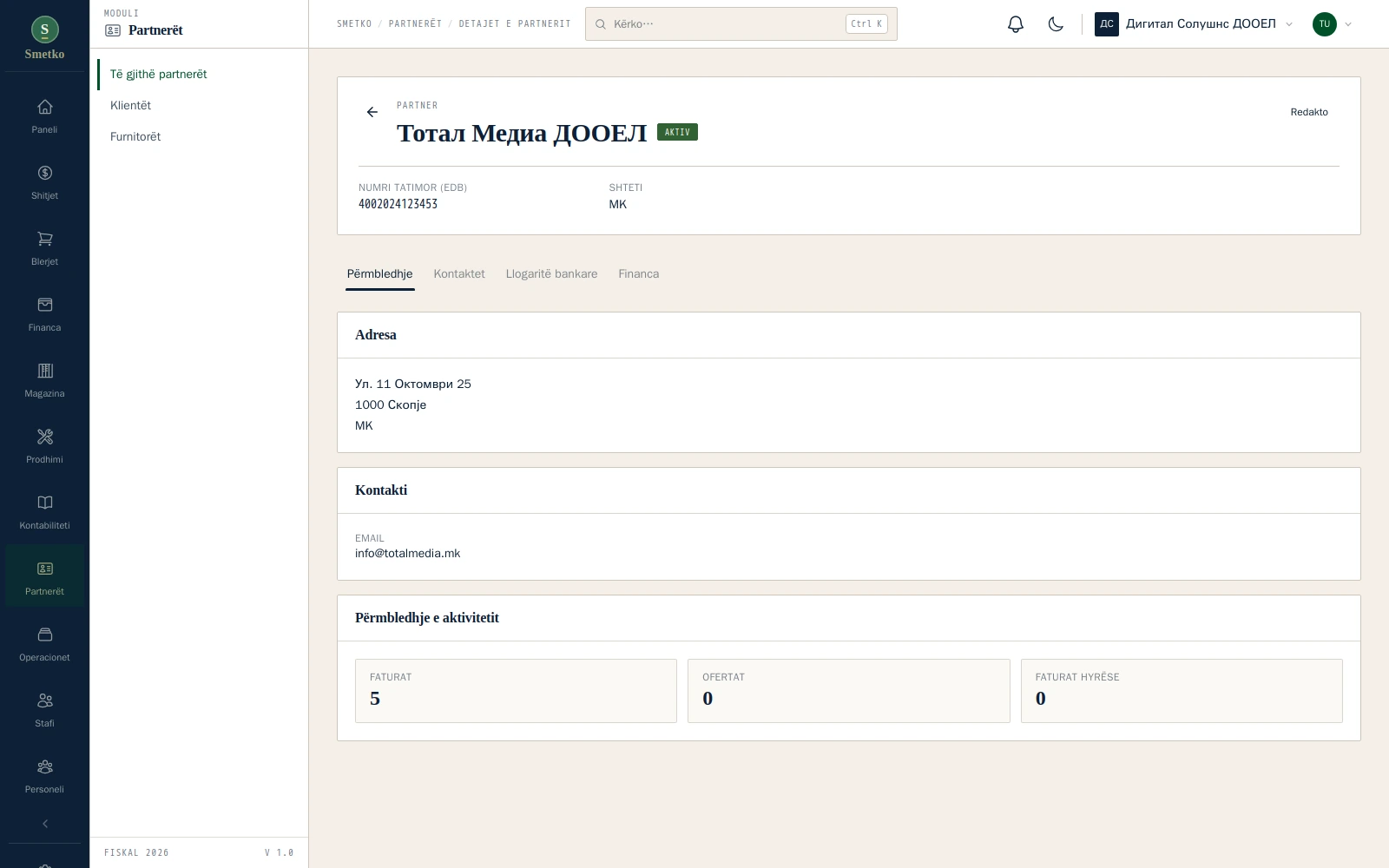Collapse the sidebar with chevron

[x=44, y=824]
